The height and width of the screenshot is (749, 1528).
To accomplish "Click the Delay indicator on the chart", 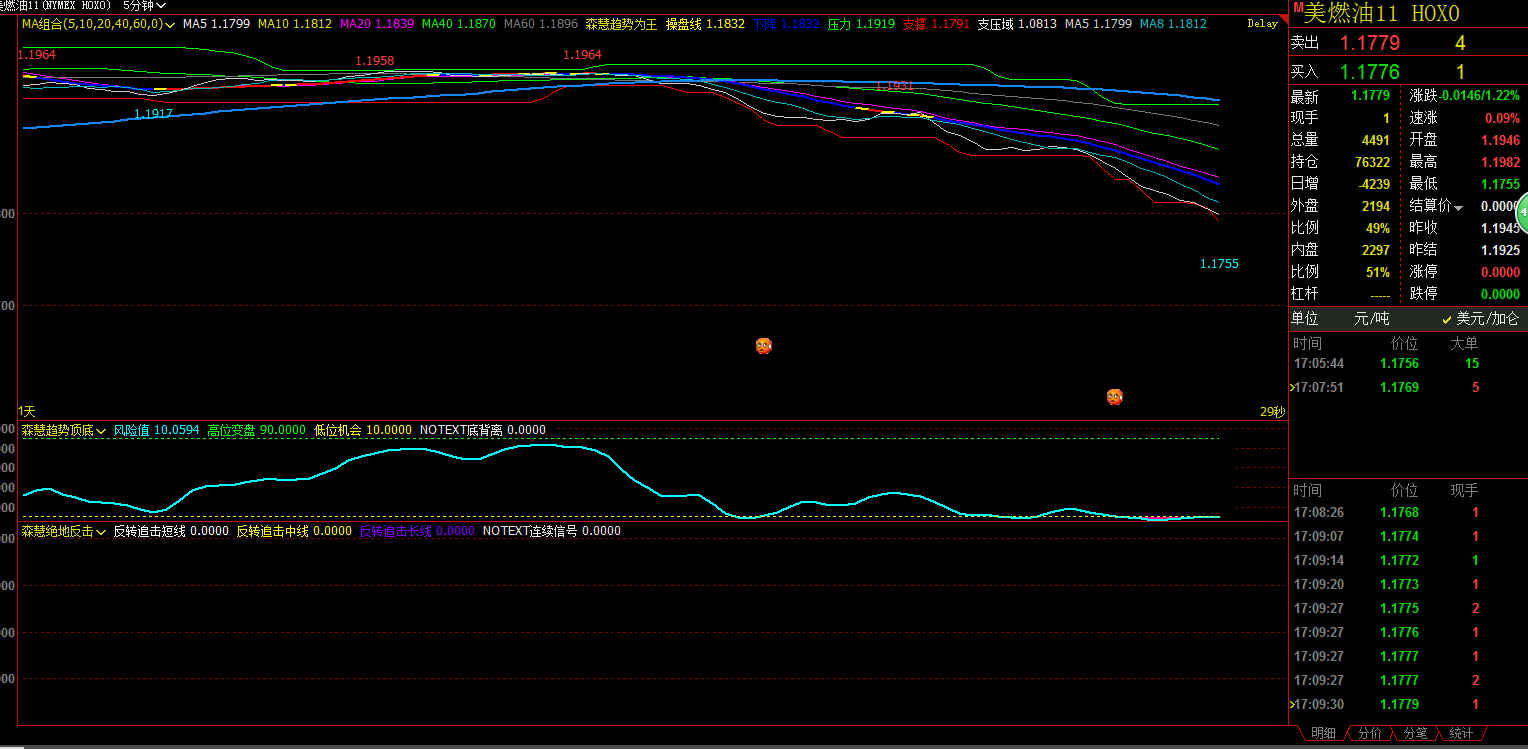I will (x=1262, y=24).
